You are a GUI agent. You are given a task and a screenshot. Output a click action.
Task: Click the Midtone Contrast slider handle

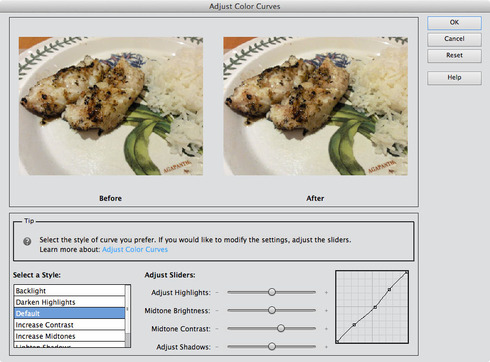[x=281, y=328]
